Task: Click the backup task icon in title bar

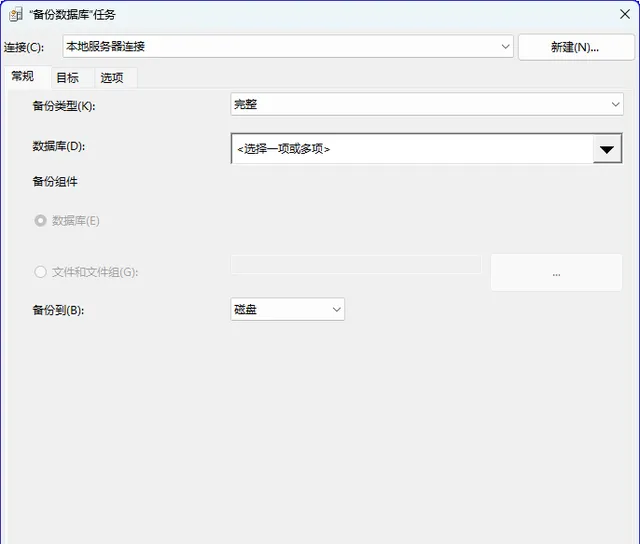Action: pyautogui.click(x=16, y=15)
